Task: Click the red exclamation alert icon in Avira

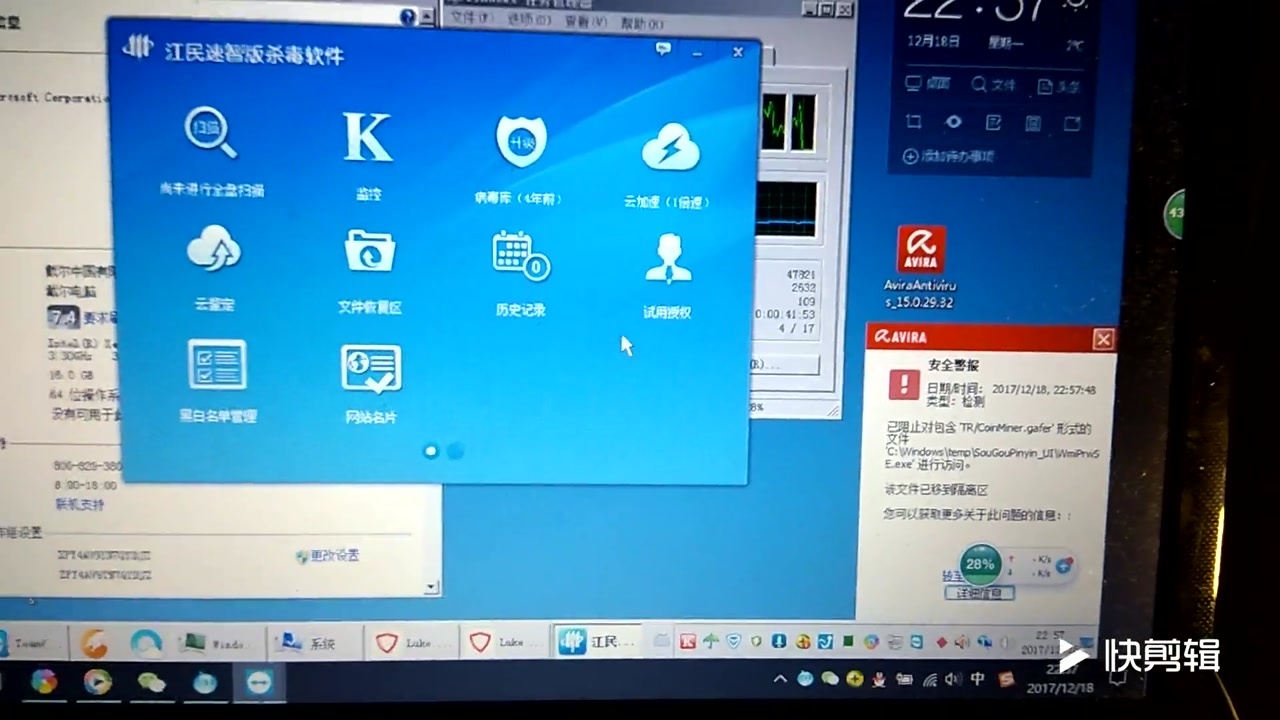Action: point(904,383)
